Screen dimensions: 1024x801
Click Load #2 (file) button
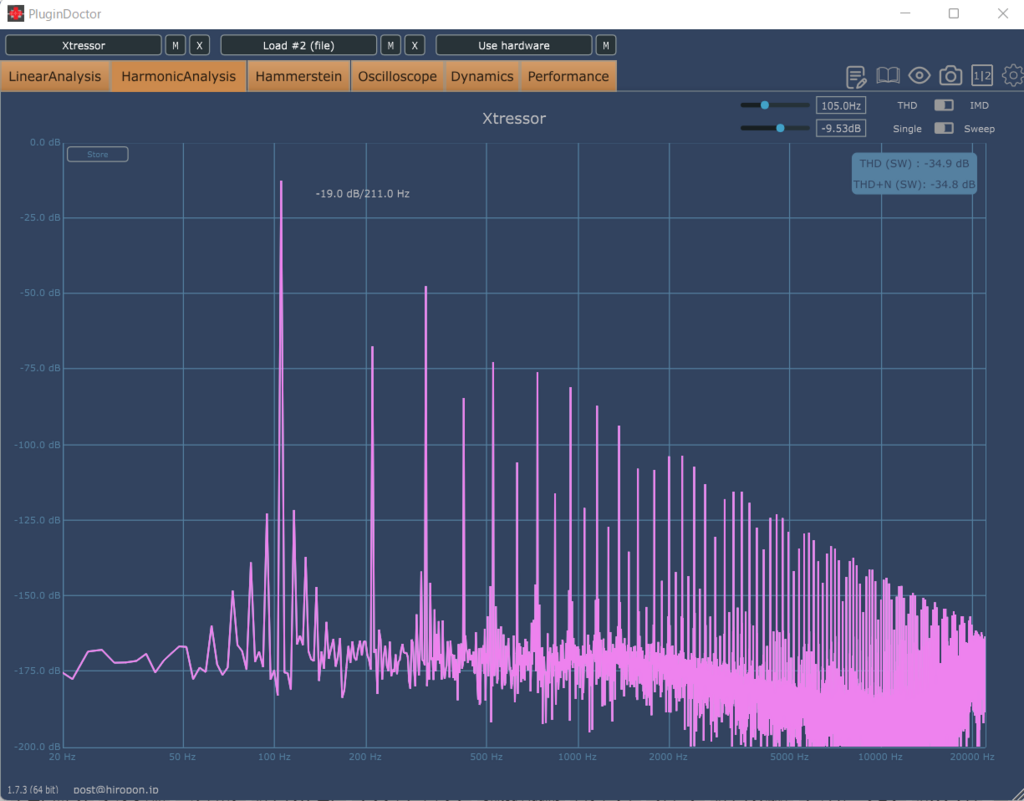pos(298,45)
